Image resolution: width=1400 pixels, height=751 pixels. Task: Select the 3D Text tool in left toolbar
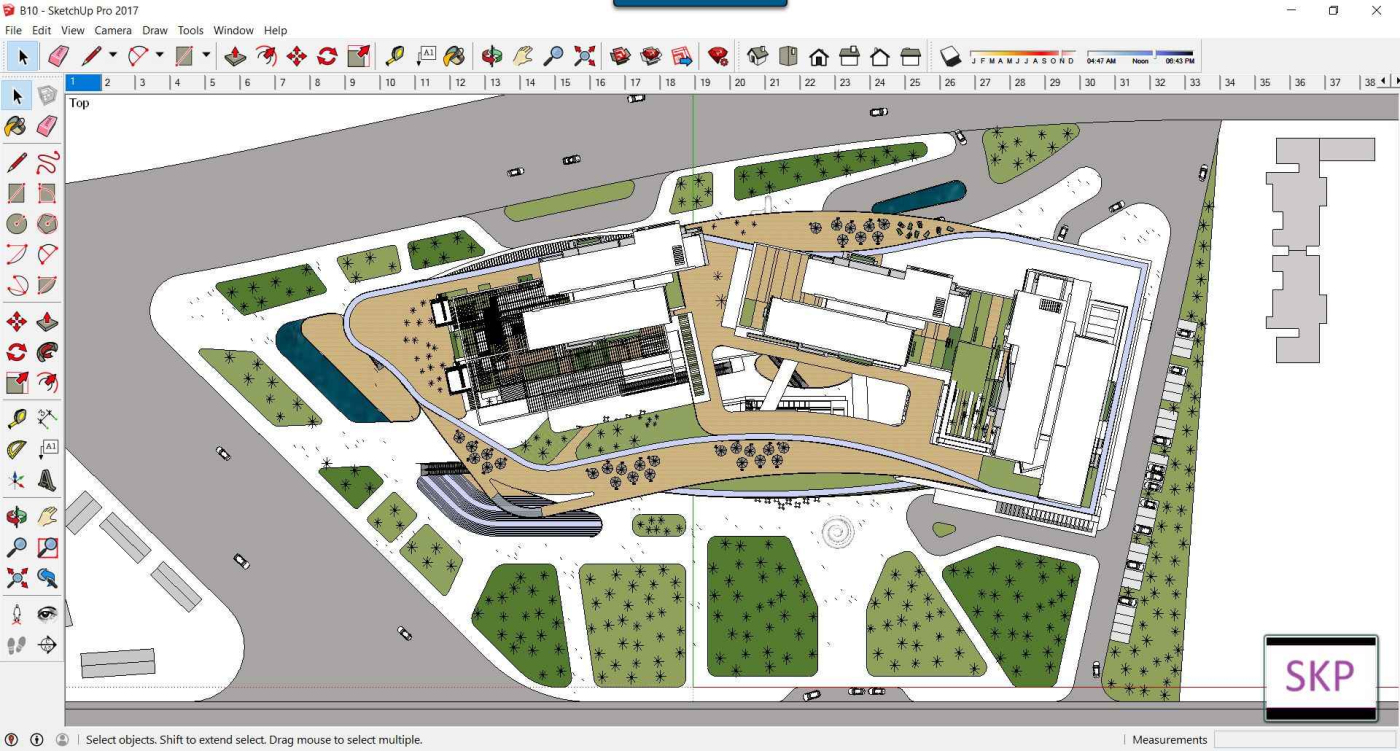tap(47, 481)
